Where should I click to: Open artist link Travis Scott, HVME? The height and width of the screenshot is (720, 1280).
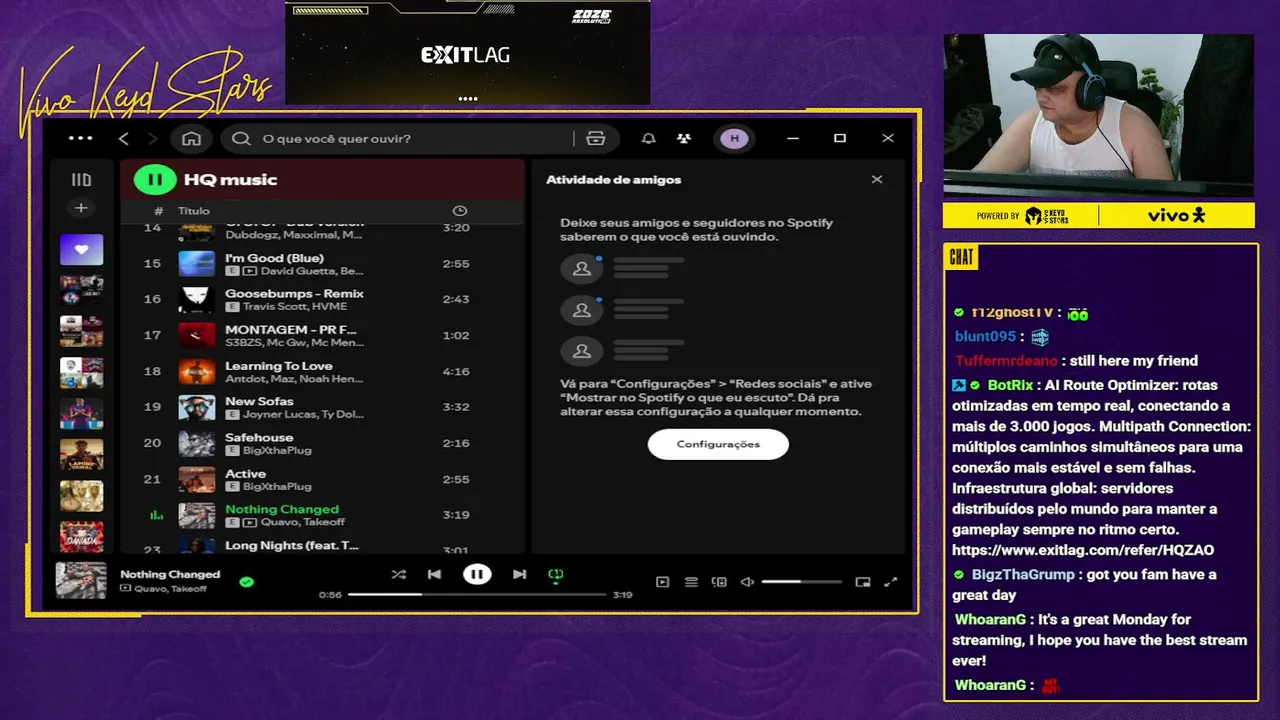294,307
